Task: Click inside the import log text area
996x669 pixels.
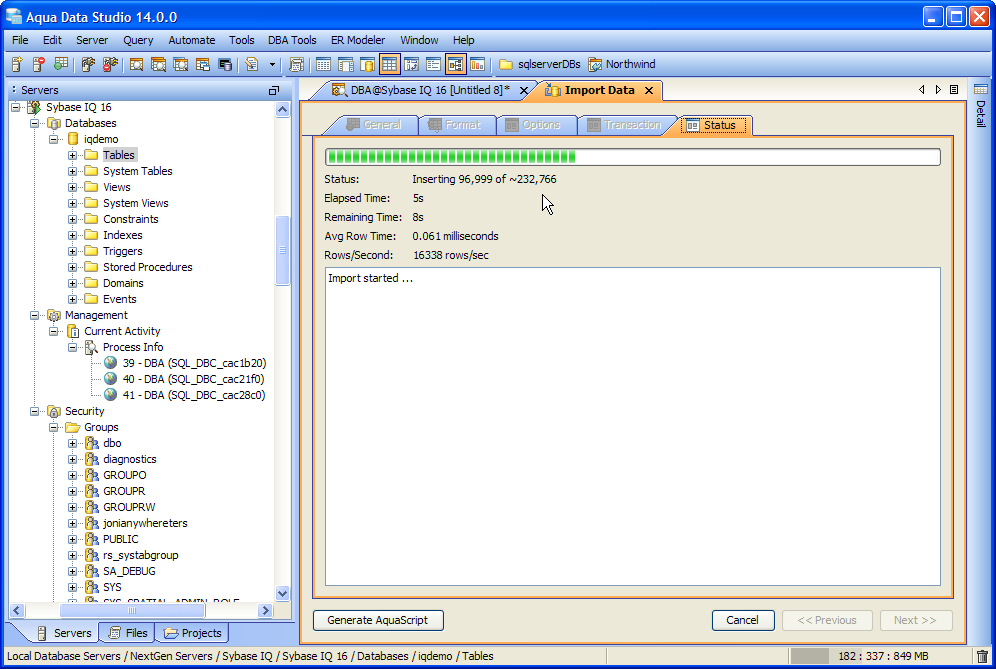Action: pyautogui.click(x=632, y=426)
